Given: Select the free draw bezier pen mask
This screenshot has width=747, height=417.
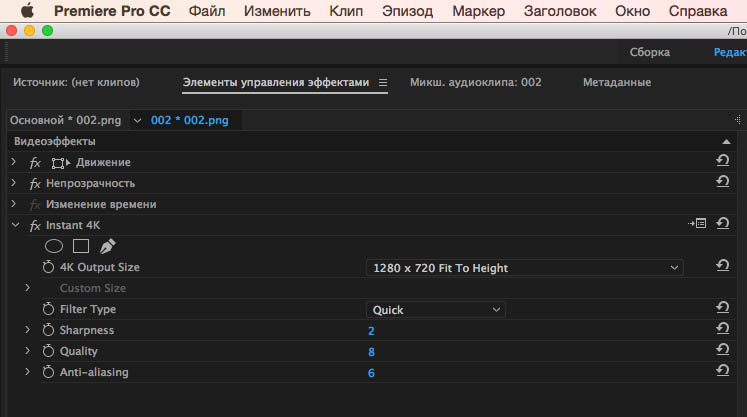Looking at the screenshot, I should coord(107,246).
